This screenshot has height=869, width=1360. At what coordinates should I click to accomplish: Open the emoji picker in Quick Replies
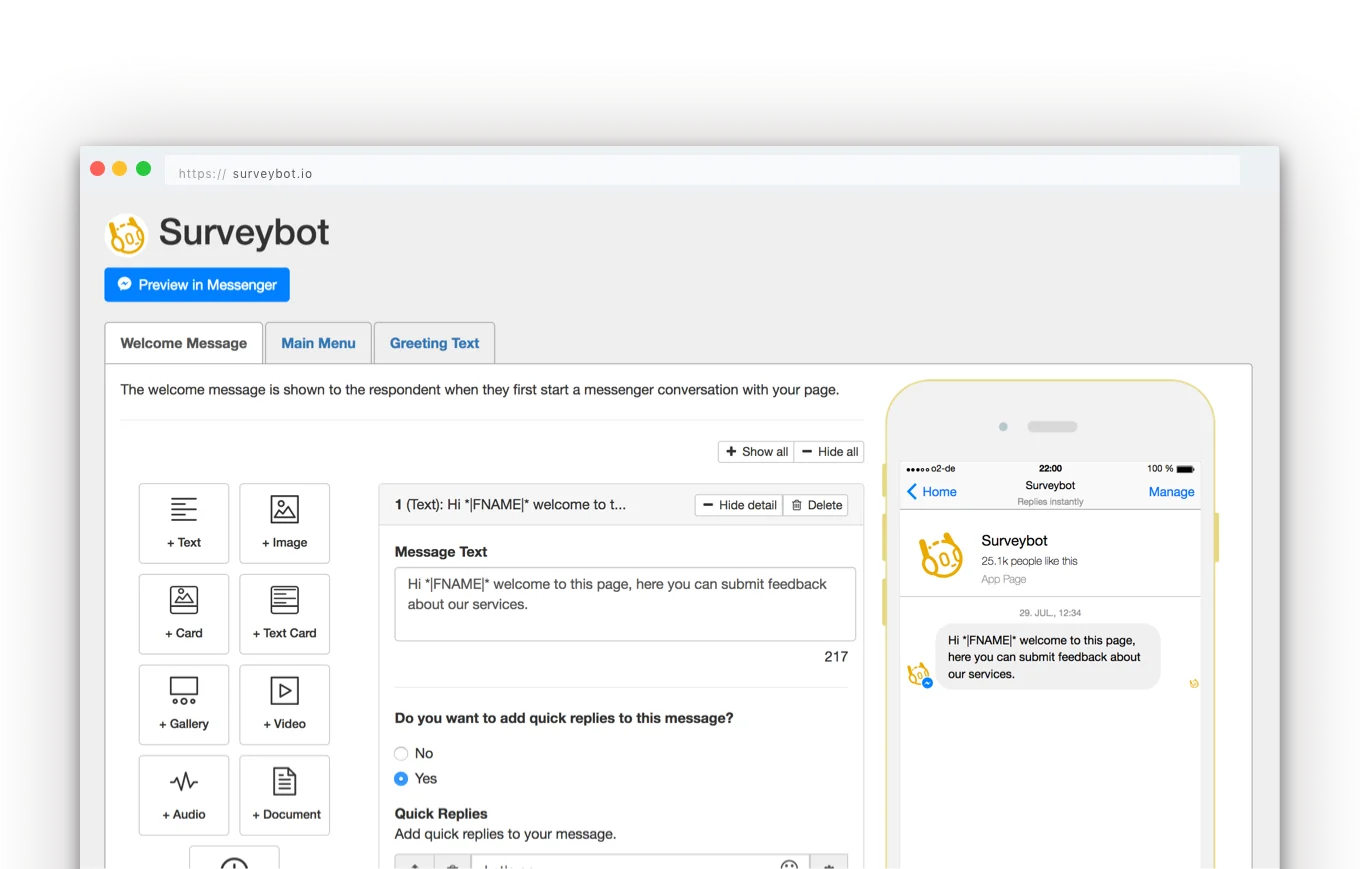[790, 863]
